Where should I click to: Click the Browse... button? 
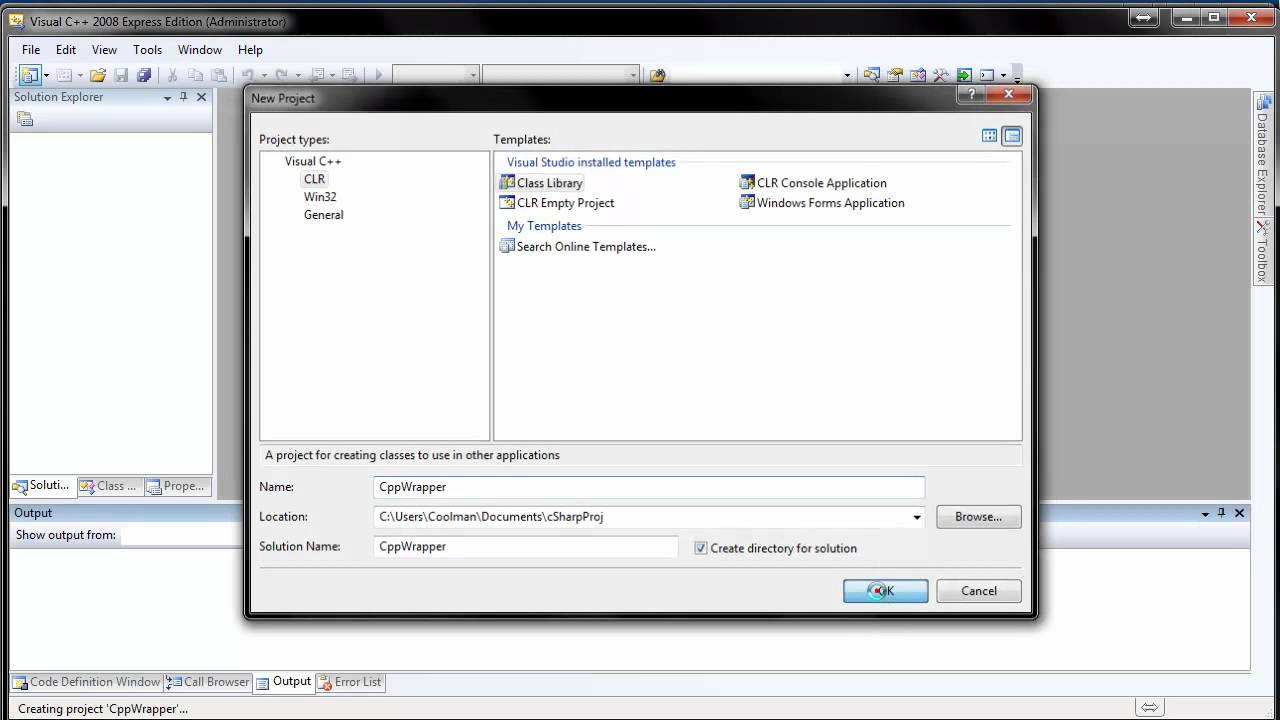[x=979, y=517]
